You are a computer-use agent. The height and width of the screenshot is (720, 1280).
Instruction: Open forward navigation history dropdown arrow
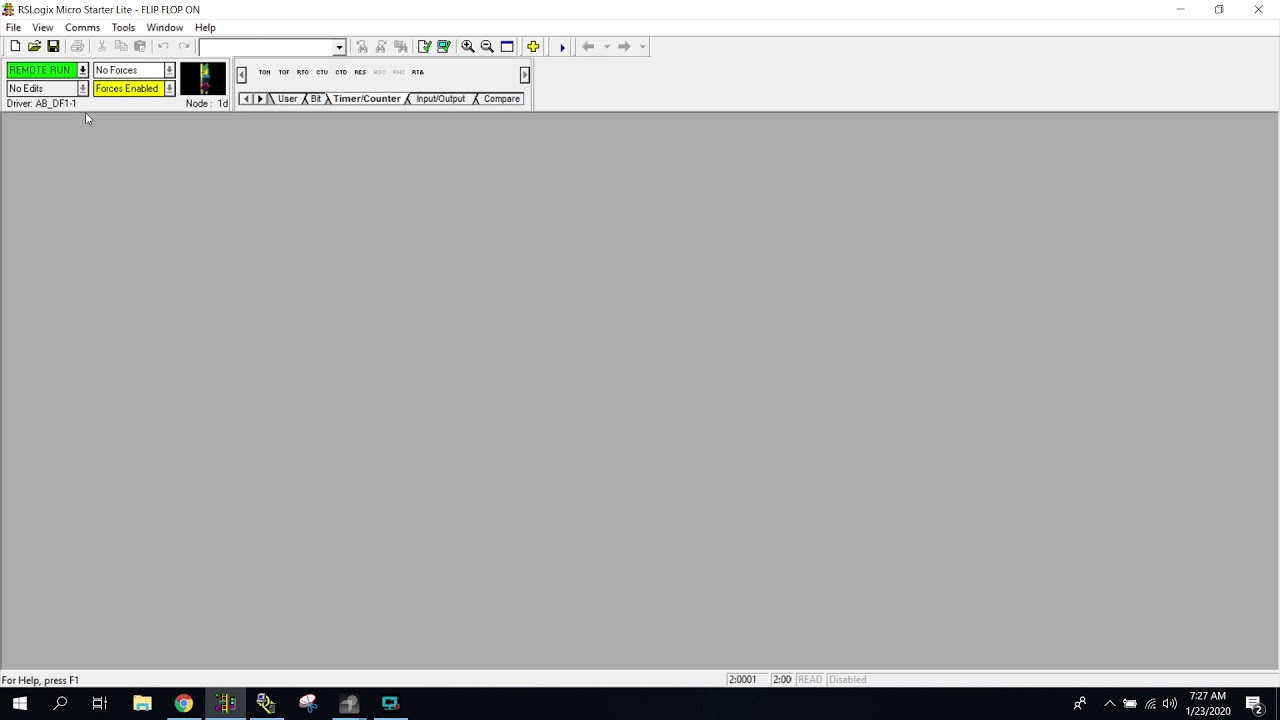642,46
